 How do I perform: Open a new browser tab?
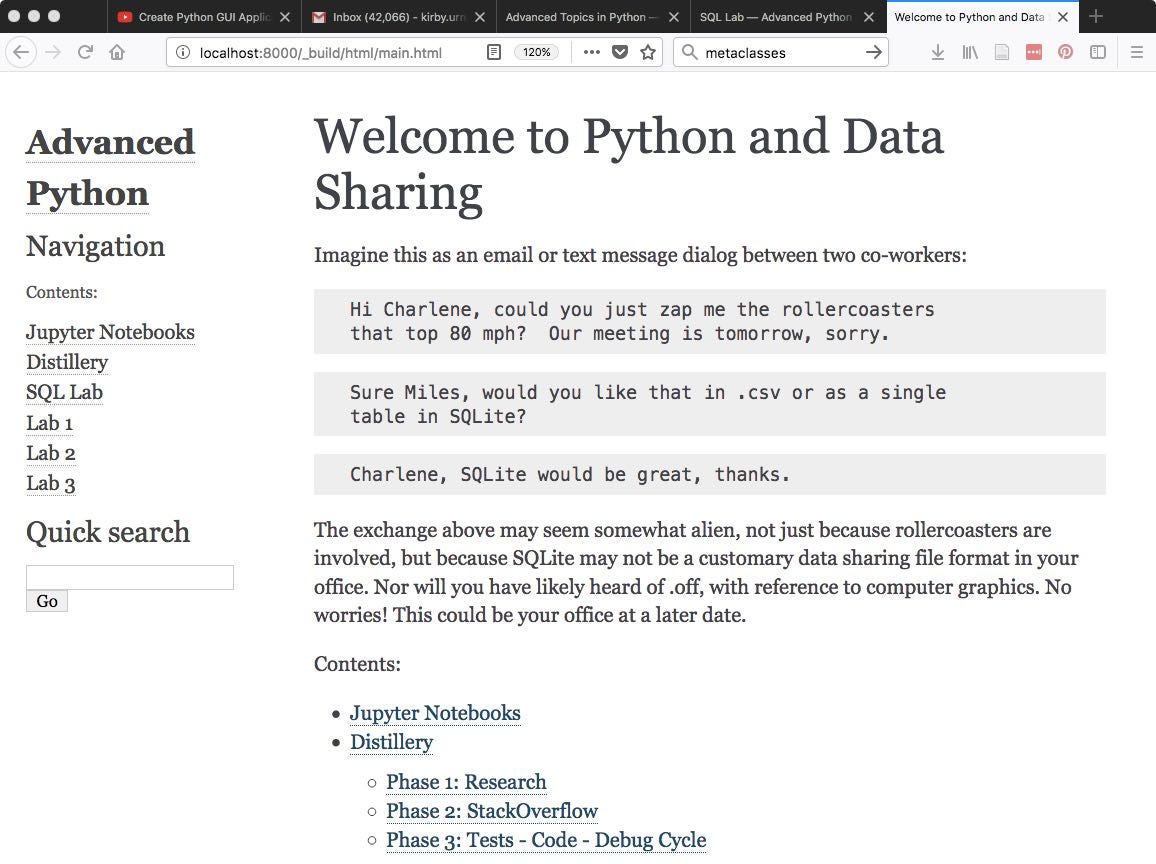[x=1096, y=16]
